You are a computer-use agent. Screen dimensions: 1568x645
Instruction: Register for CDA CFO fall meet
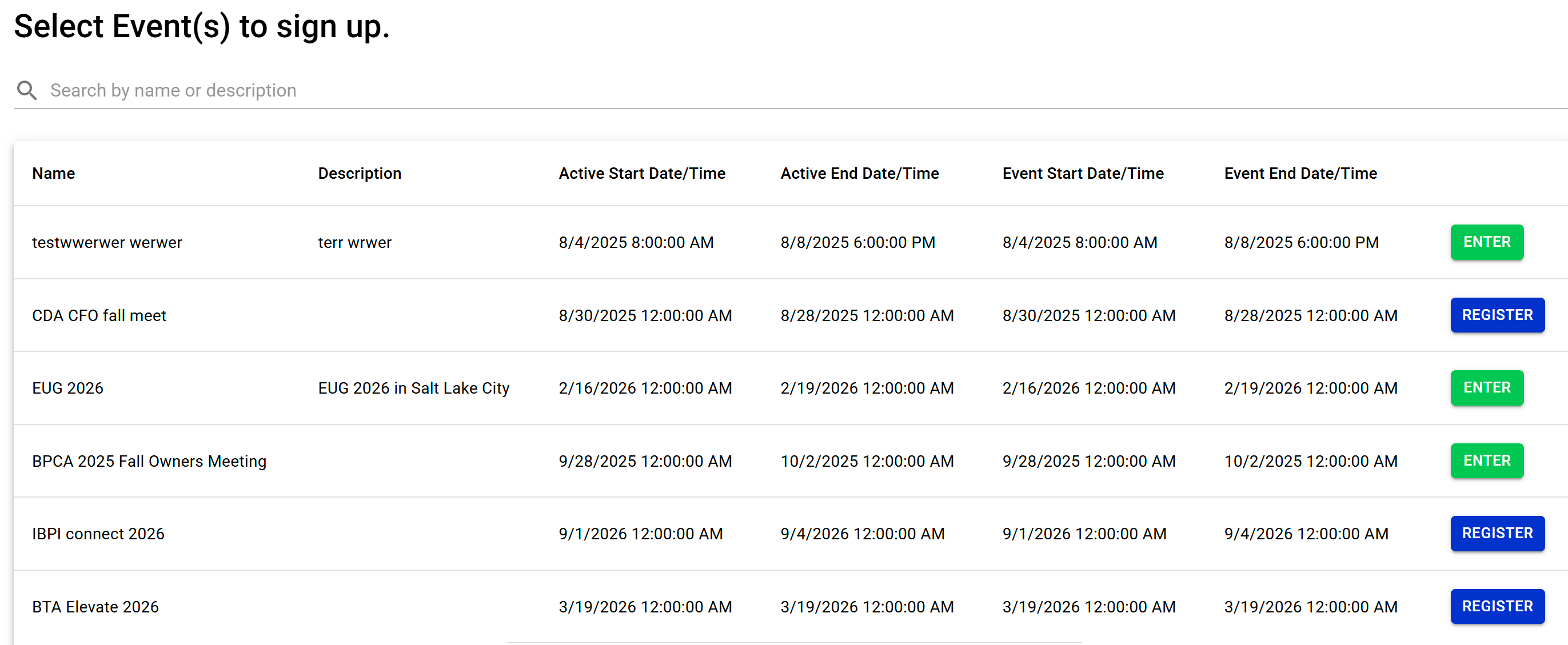(x=1496, y=315)
